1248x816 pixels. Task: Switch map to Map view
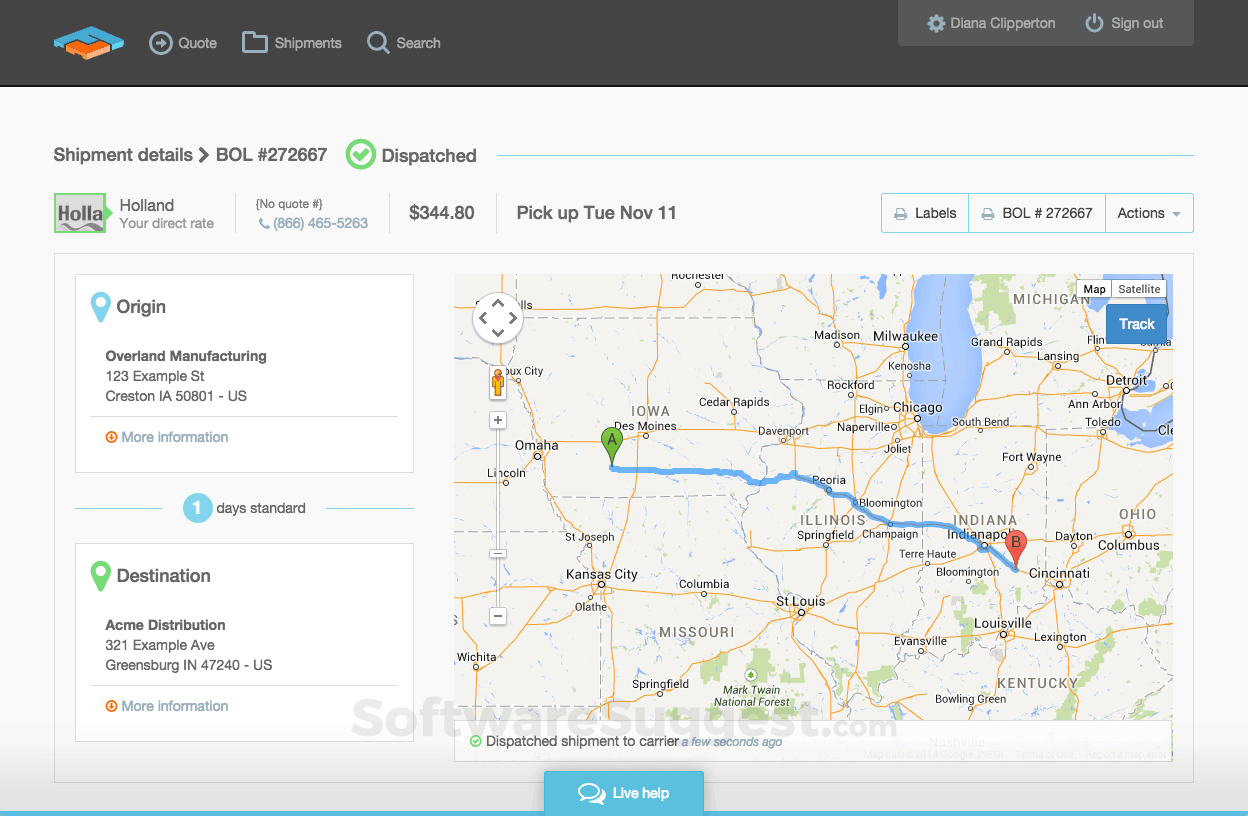(x=1094, y=289)
